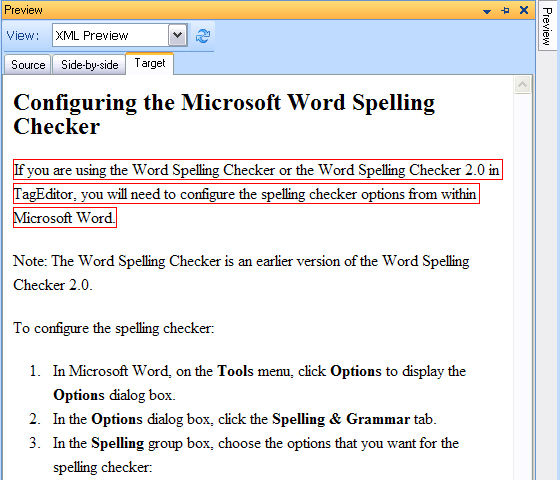Open the View dropdown arrow

tap(178, 35)
